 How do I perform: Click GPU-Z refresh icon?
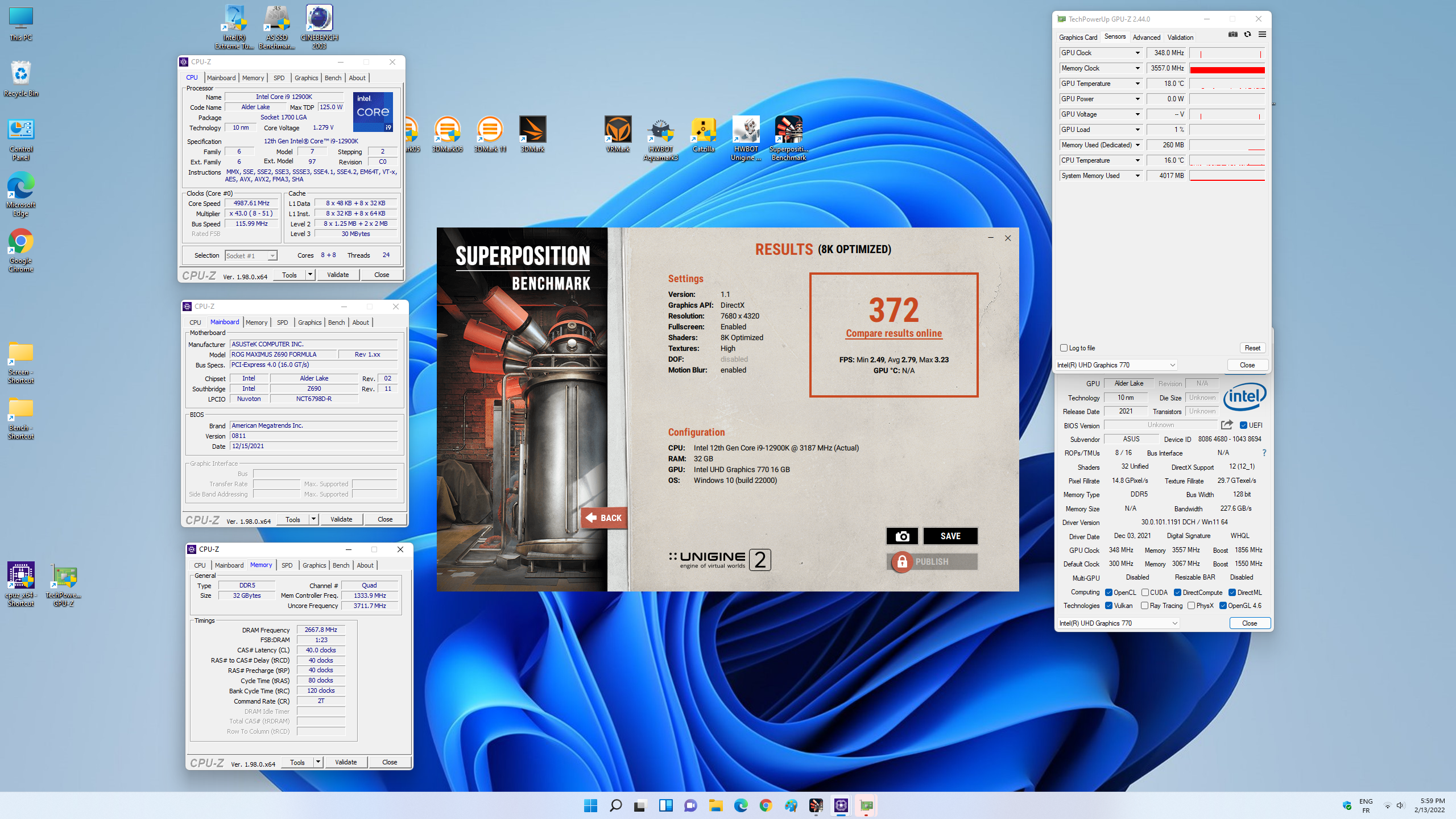point(1247,34)
